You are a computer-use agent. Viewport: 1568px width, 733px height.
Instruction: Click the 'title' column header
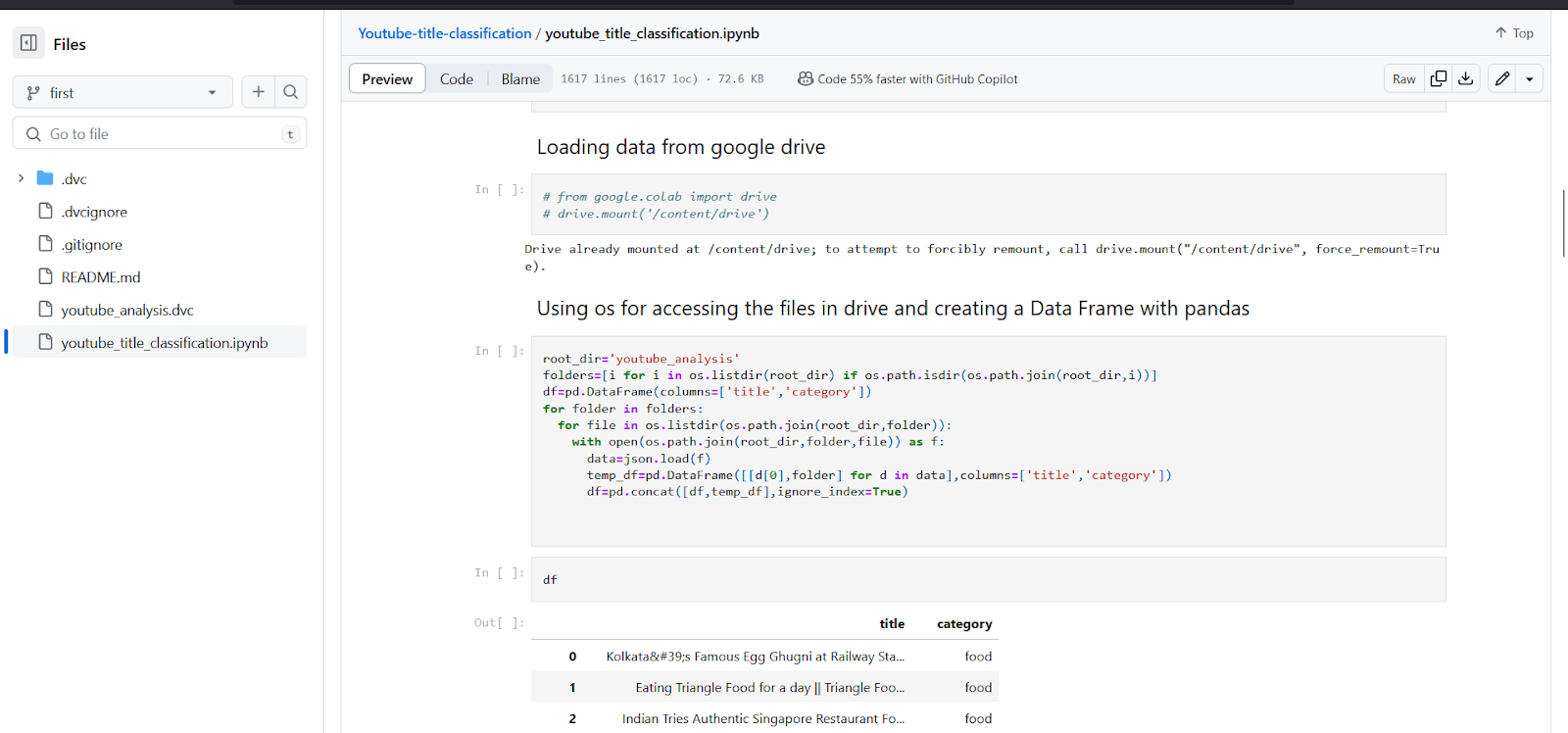(892, 623)
